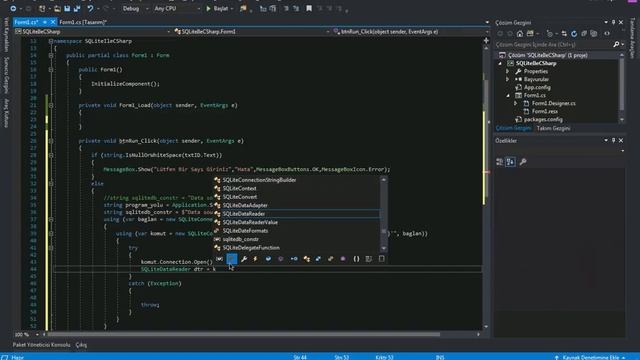This screenshot has height=360, width=640.
Task: Pin the Özellikler panel with pushpin icon
Action: tap(613, 140)
